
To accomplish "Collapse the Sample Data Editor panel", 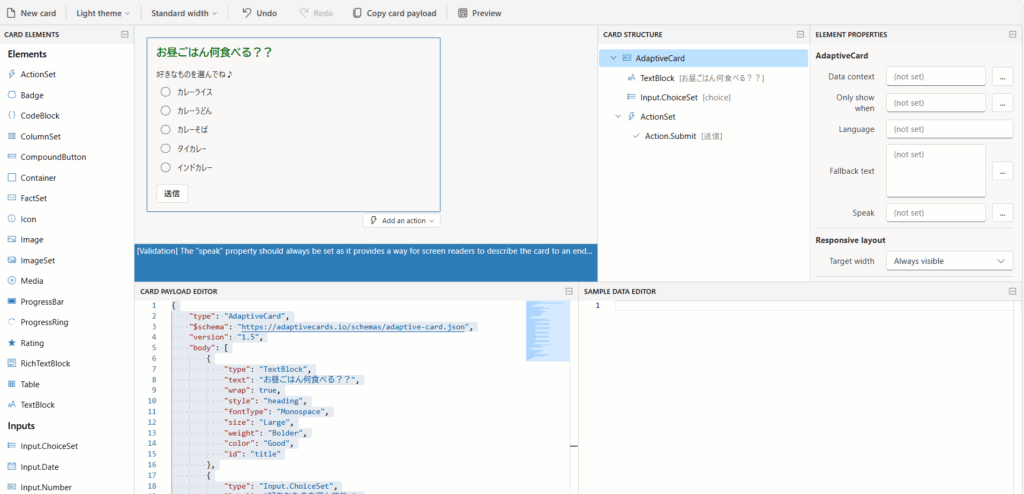I will 1012,291.
